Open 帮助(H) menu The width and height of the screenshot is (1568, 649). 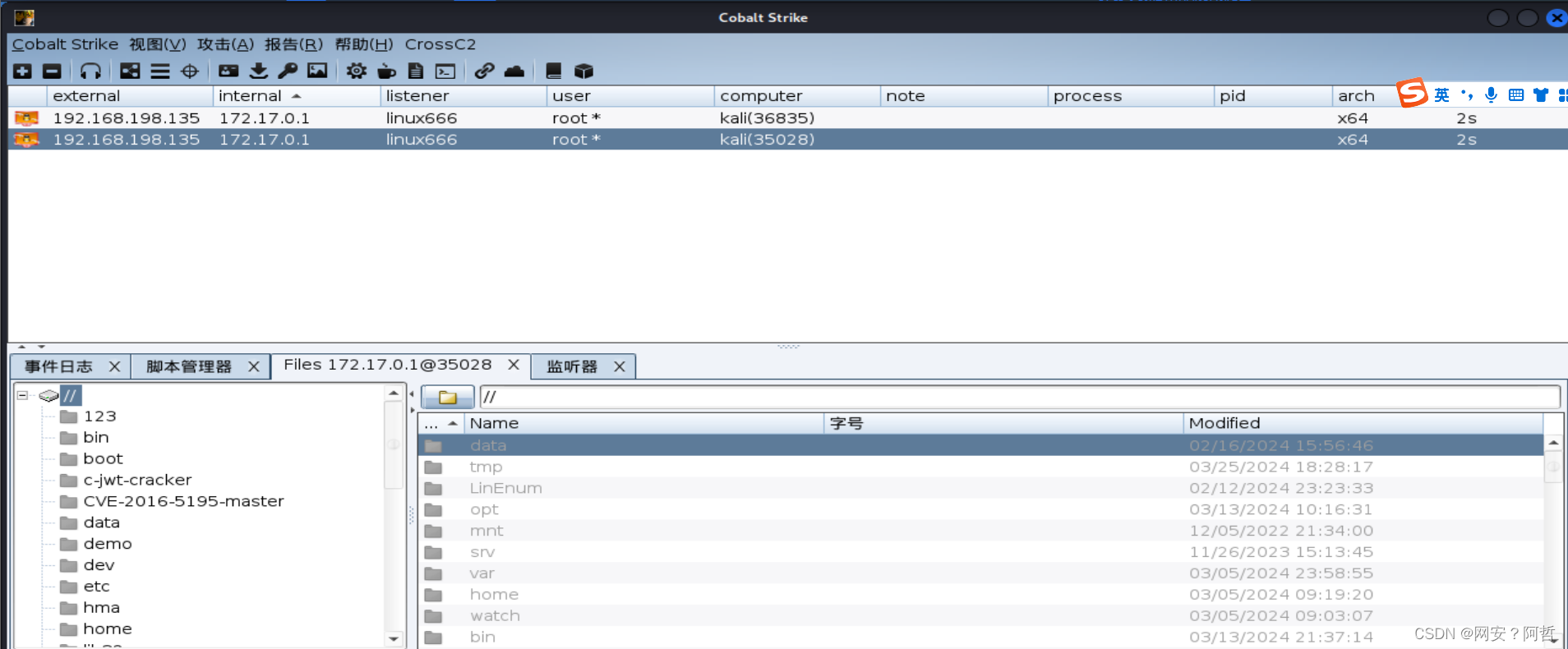pyautogui.click(x=364, y=44)
